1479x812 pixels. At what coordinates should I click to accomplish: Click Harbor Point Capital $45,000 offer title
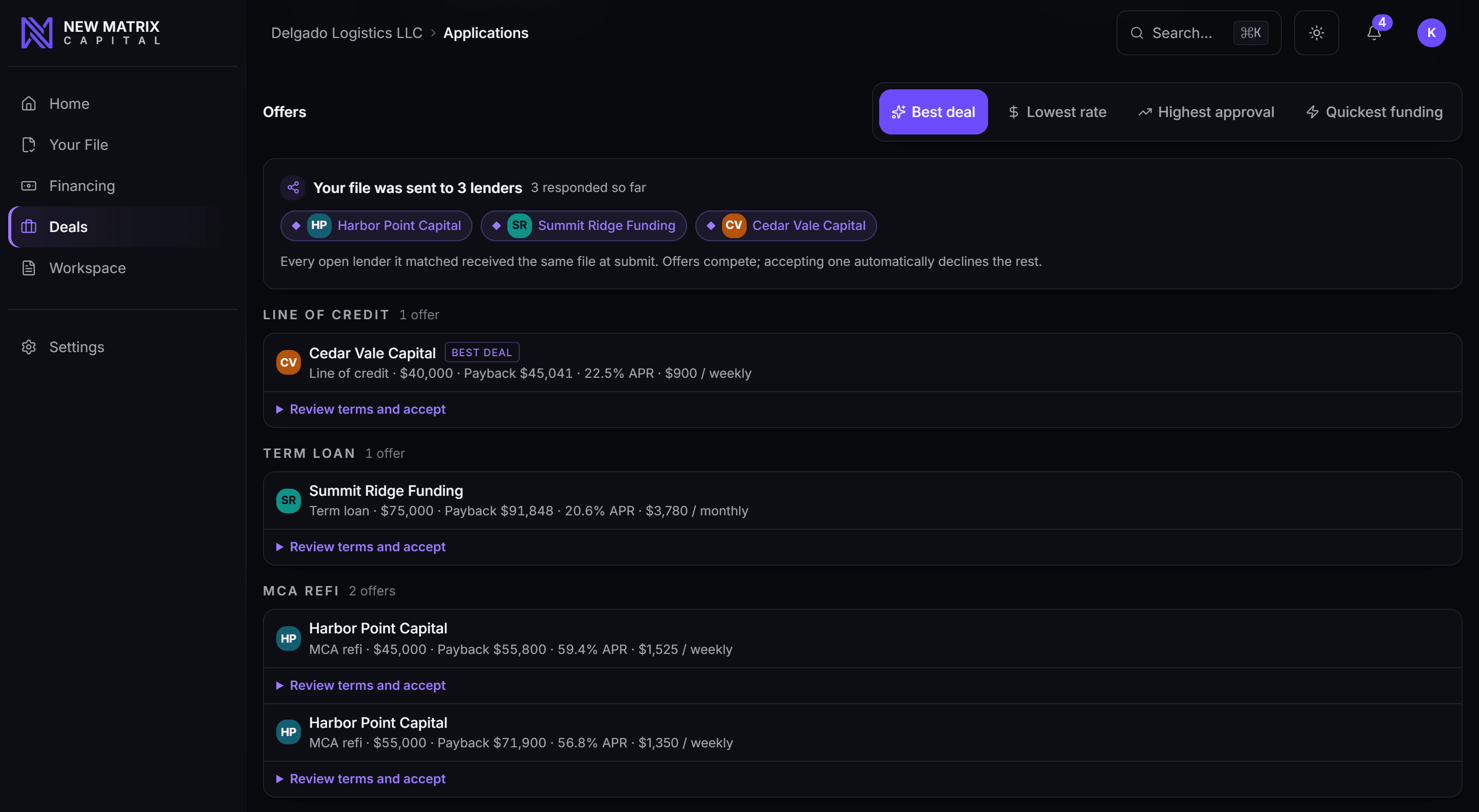click(378, 628)
